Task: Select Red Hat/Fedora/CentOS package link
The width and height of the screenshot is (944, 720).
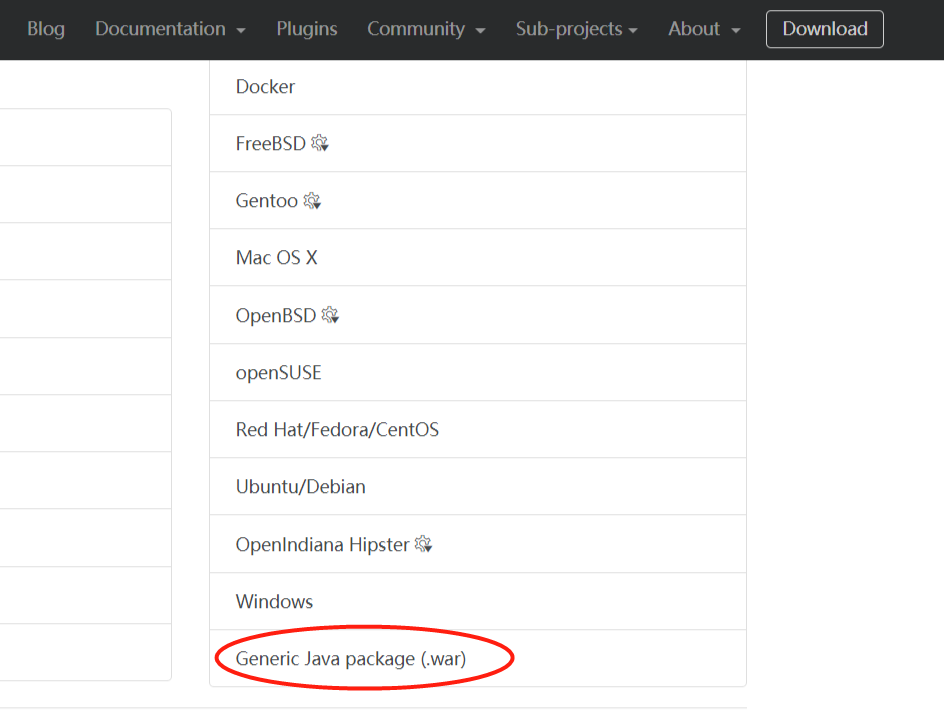Action: coord(337,430)
